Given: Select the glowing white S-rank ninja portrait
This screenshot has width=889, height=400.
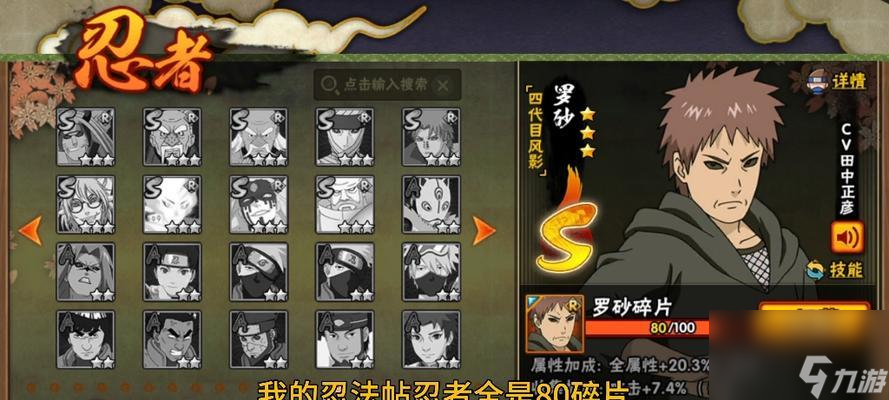Looking at the screenshot, I should [x=172, y=205].
